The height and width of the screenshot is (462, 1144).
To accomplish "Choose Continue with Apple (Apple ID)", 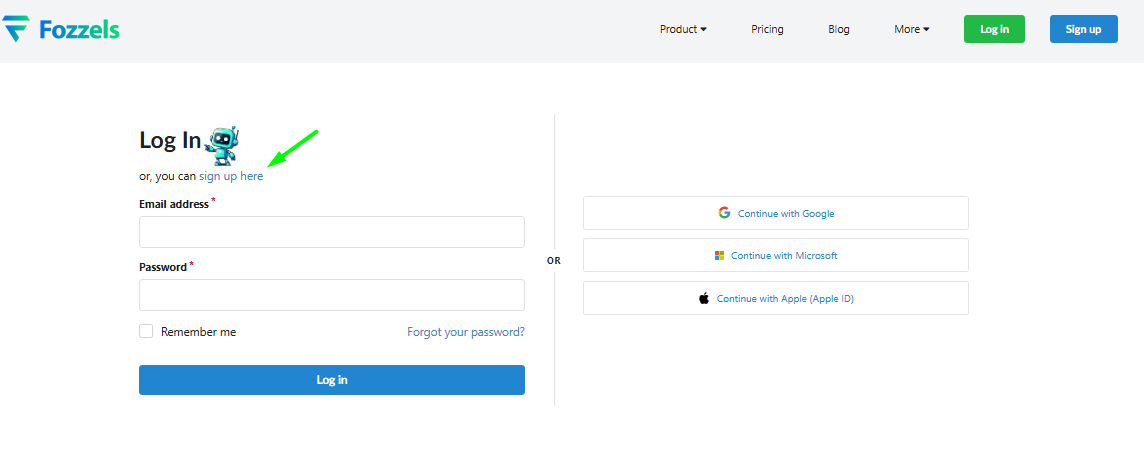I will point(776,298).
